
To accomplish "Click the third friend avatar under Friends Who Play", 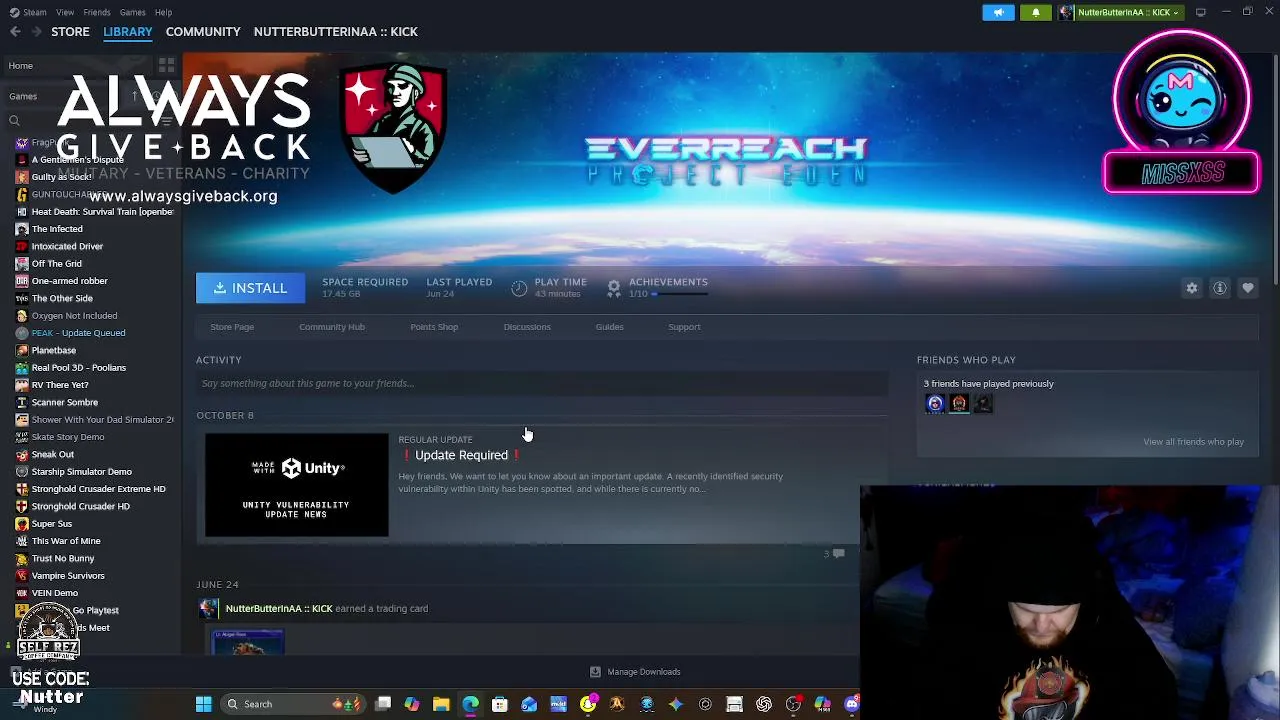I will 983,404.
